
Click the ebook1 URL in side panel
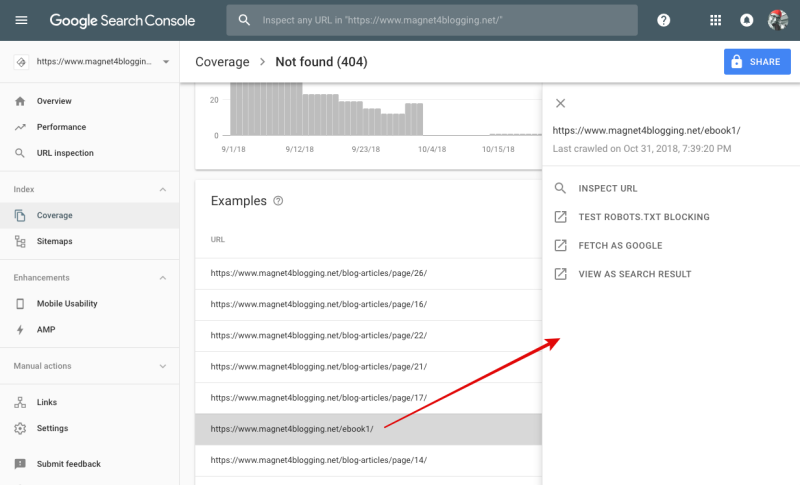(x=646, y=131)
